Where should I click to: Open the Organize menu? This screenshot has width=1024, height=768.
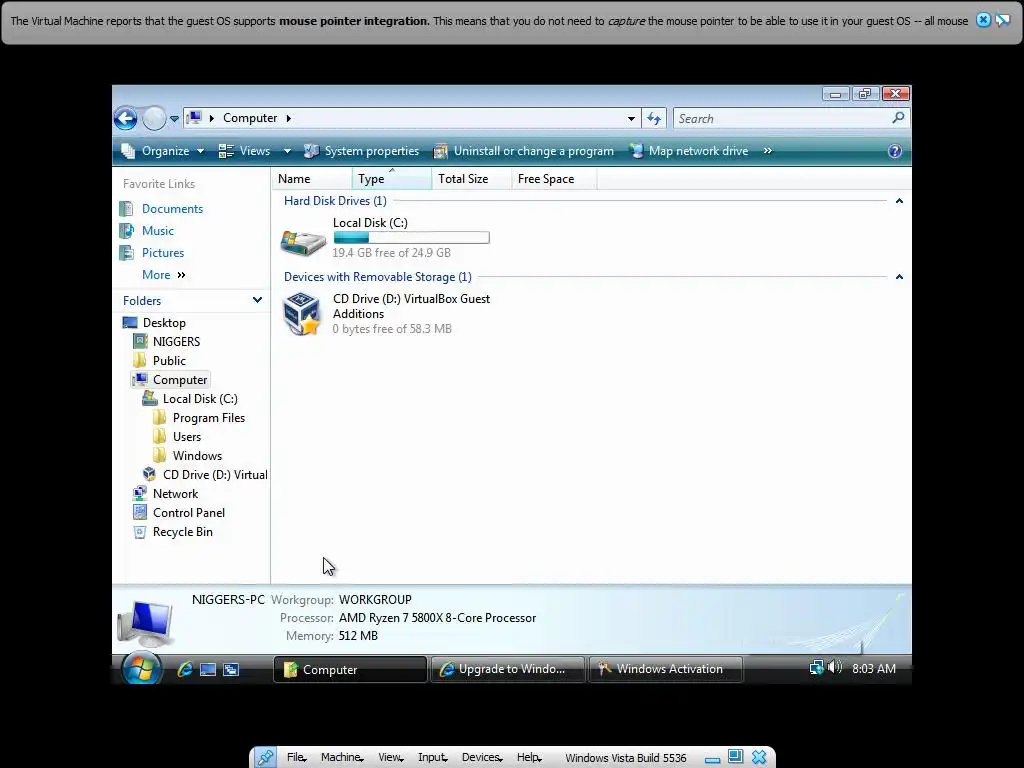[163, 151]
